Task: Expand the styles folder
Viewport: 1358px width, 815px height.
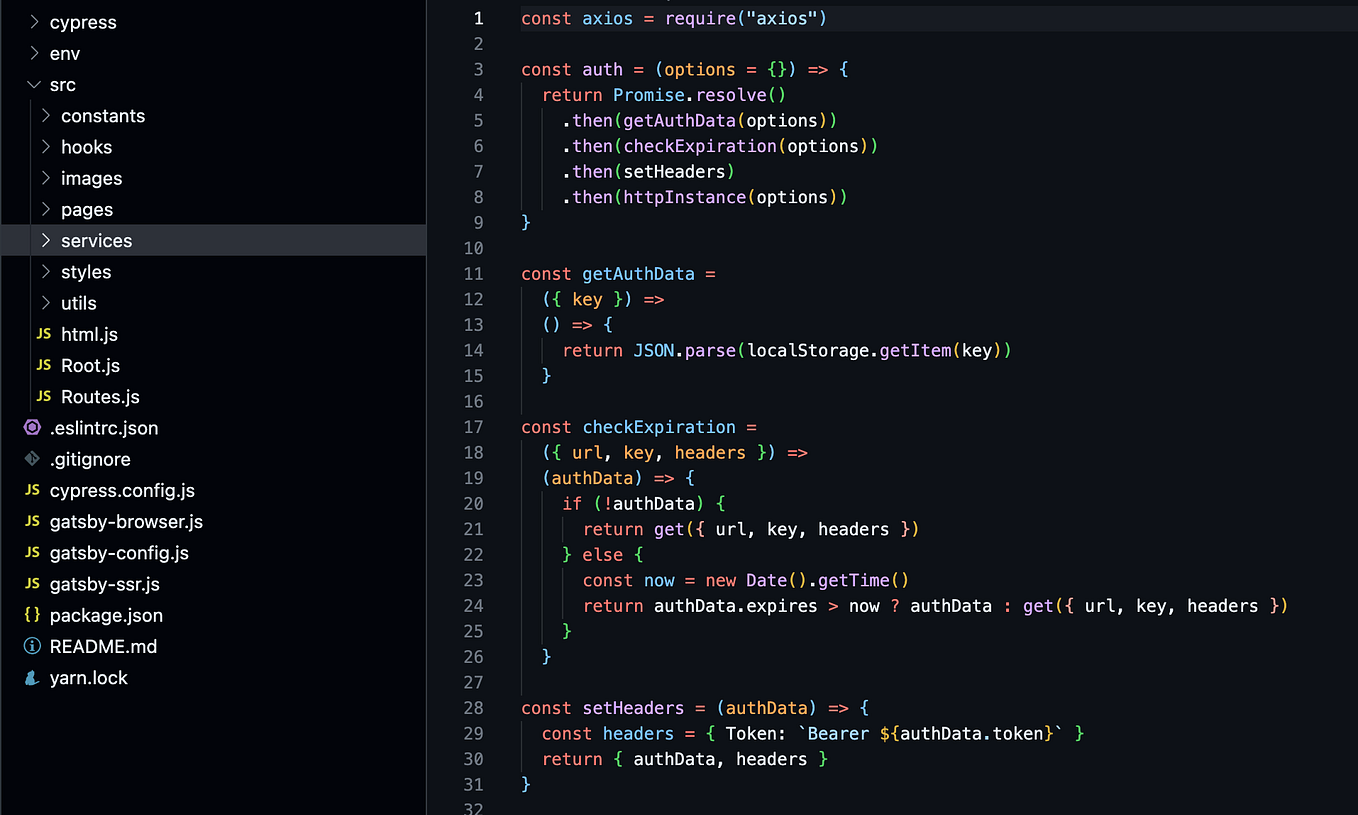Action: [86, 271]
